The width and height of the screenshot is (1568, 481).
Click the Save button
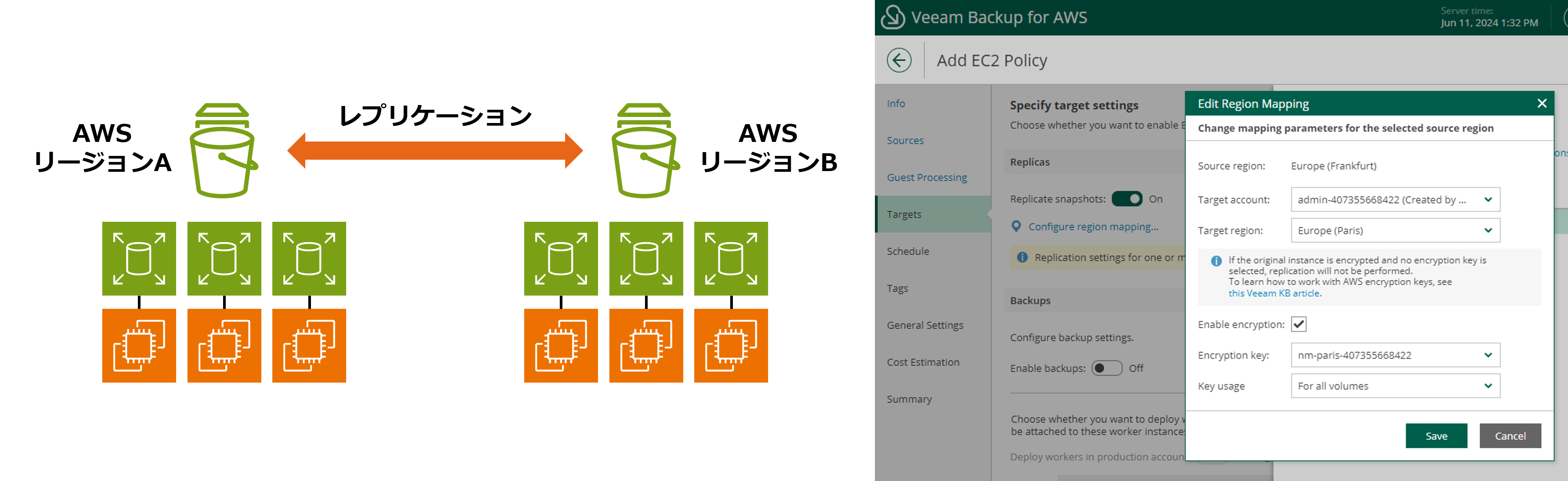(1437, 436)
